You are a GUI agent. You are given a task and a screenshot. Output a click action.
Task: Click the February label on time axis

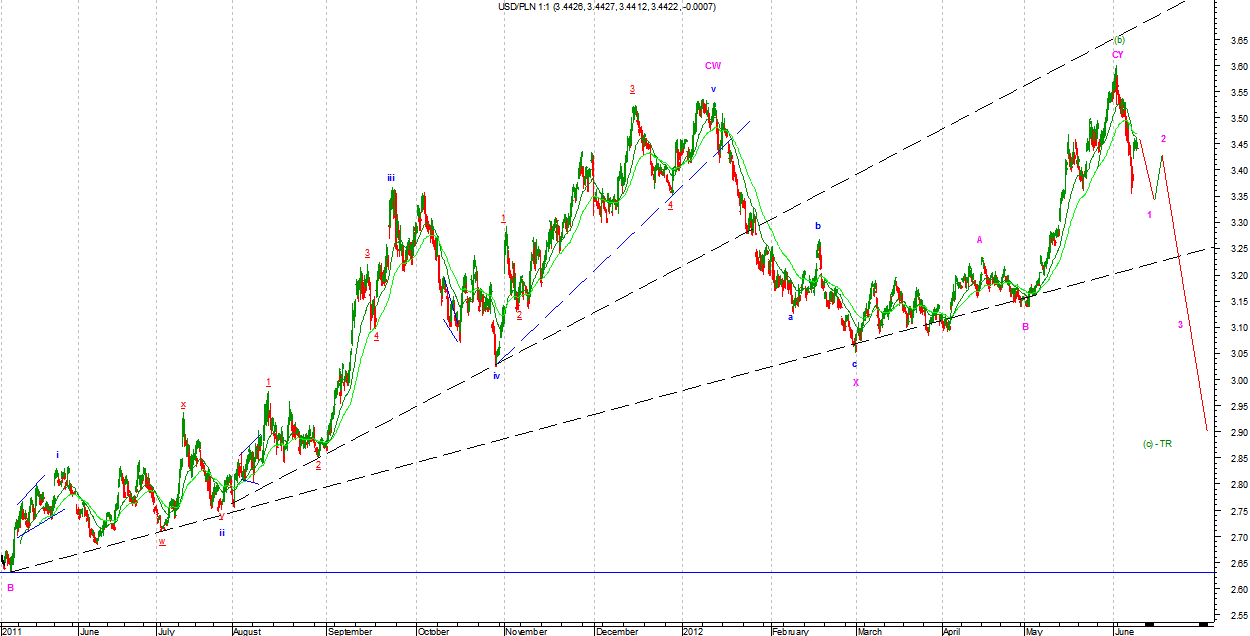click(791, 631)
